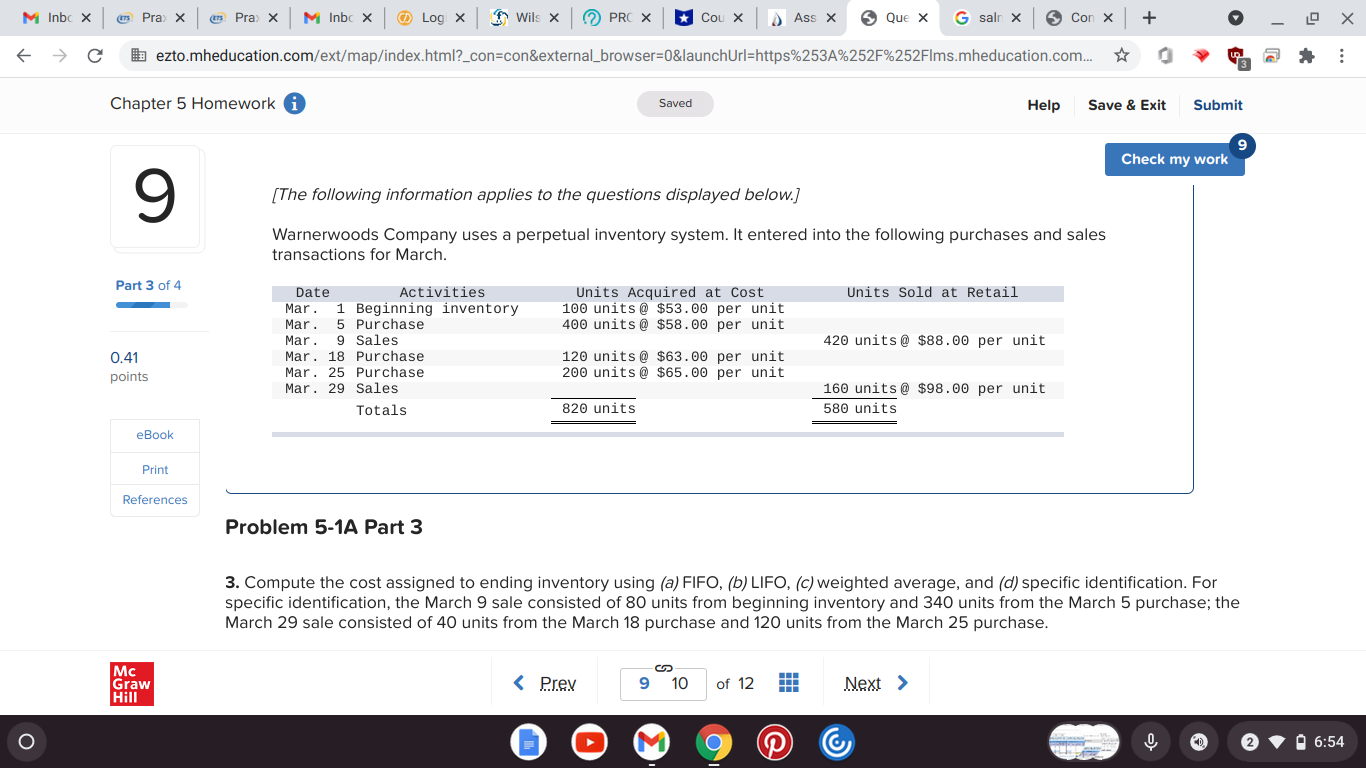Screen dimensions: 1366x768
Task: Click the browser back arrow
Action: 26,56
